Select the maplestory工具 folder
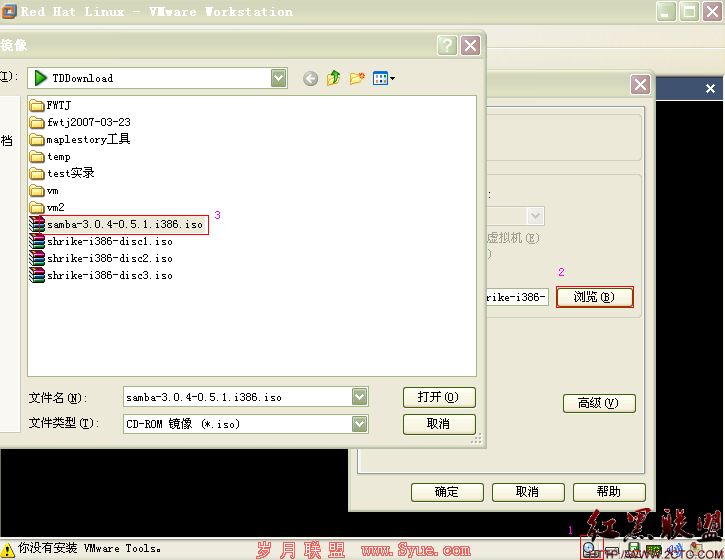 [x=80, y=139]
